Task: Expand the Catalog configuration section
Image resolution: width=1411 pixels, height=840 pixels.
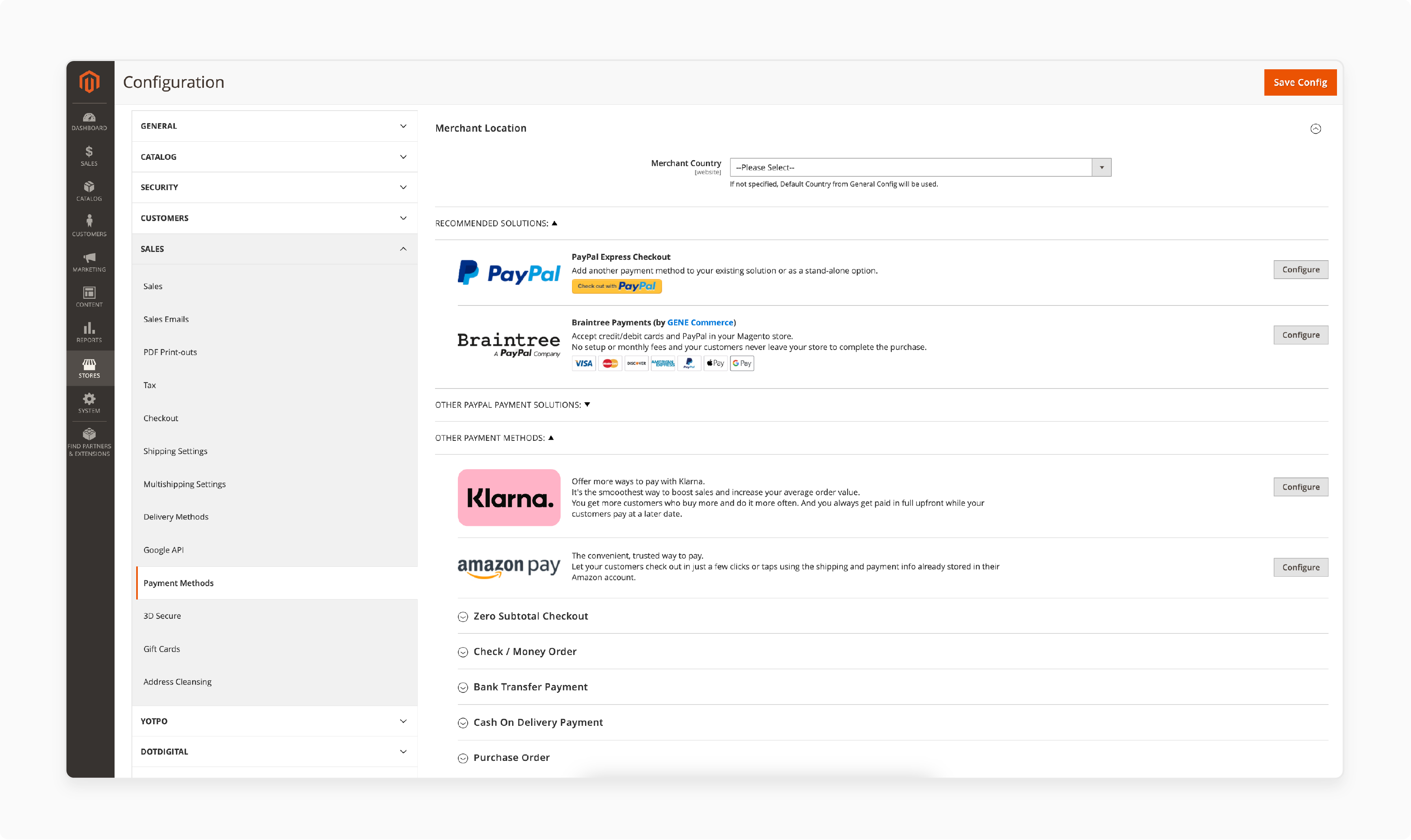Action: [274, 157]
